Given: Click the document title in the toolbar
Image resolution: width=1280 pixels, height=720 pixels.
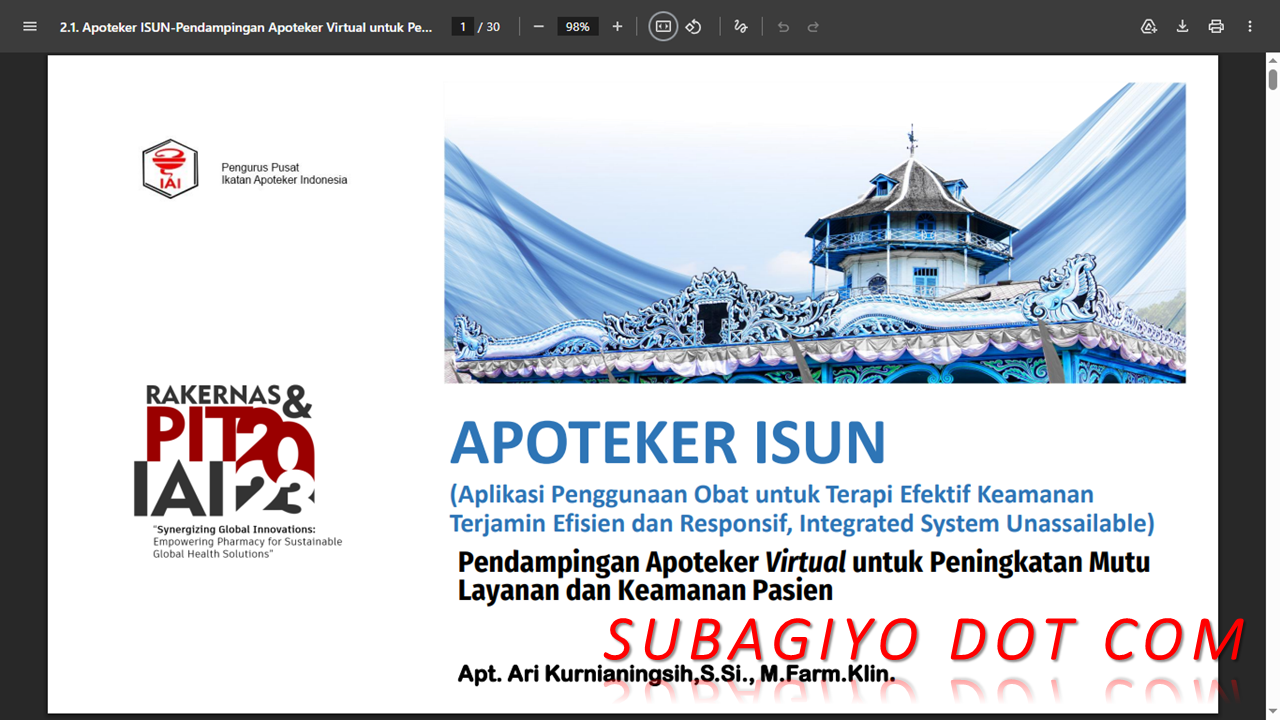Looking at the screenshot, I should (x=246, y=27).
